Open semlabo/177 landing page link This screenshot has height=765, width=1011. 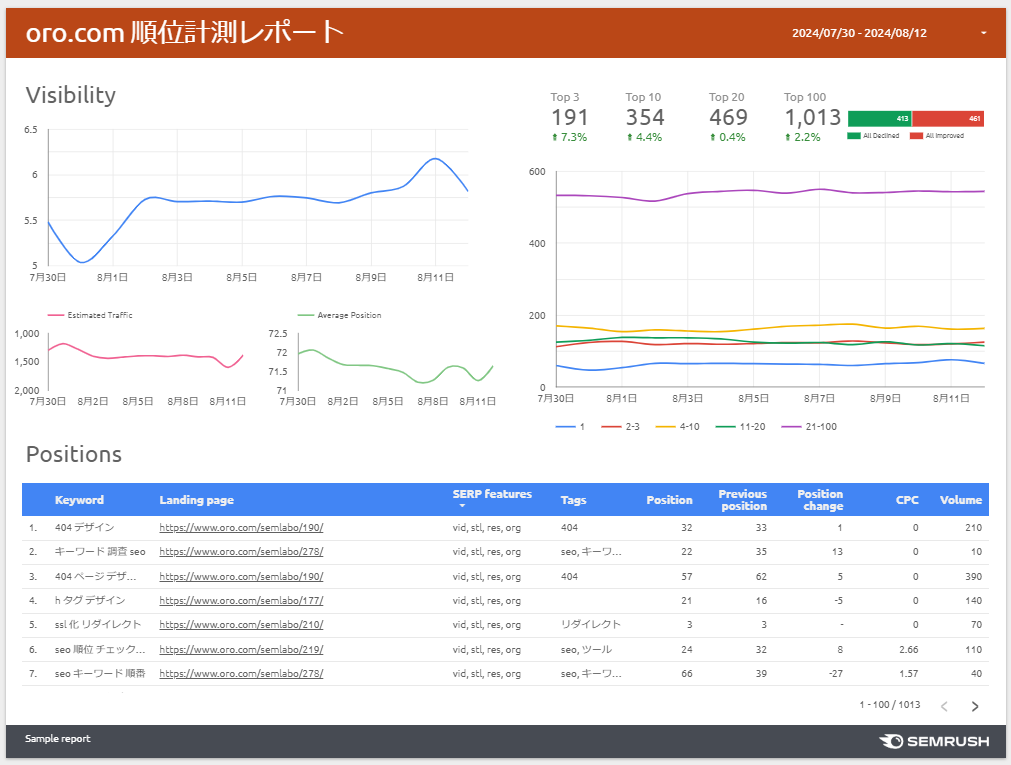(x=241, y=601)
